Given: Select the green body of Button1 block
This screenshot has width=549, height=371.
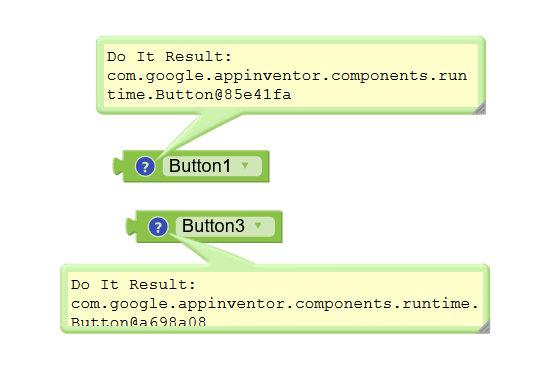Looking at the screenshot, I should click(265, 166).
